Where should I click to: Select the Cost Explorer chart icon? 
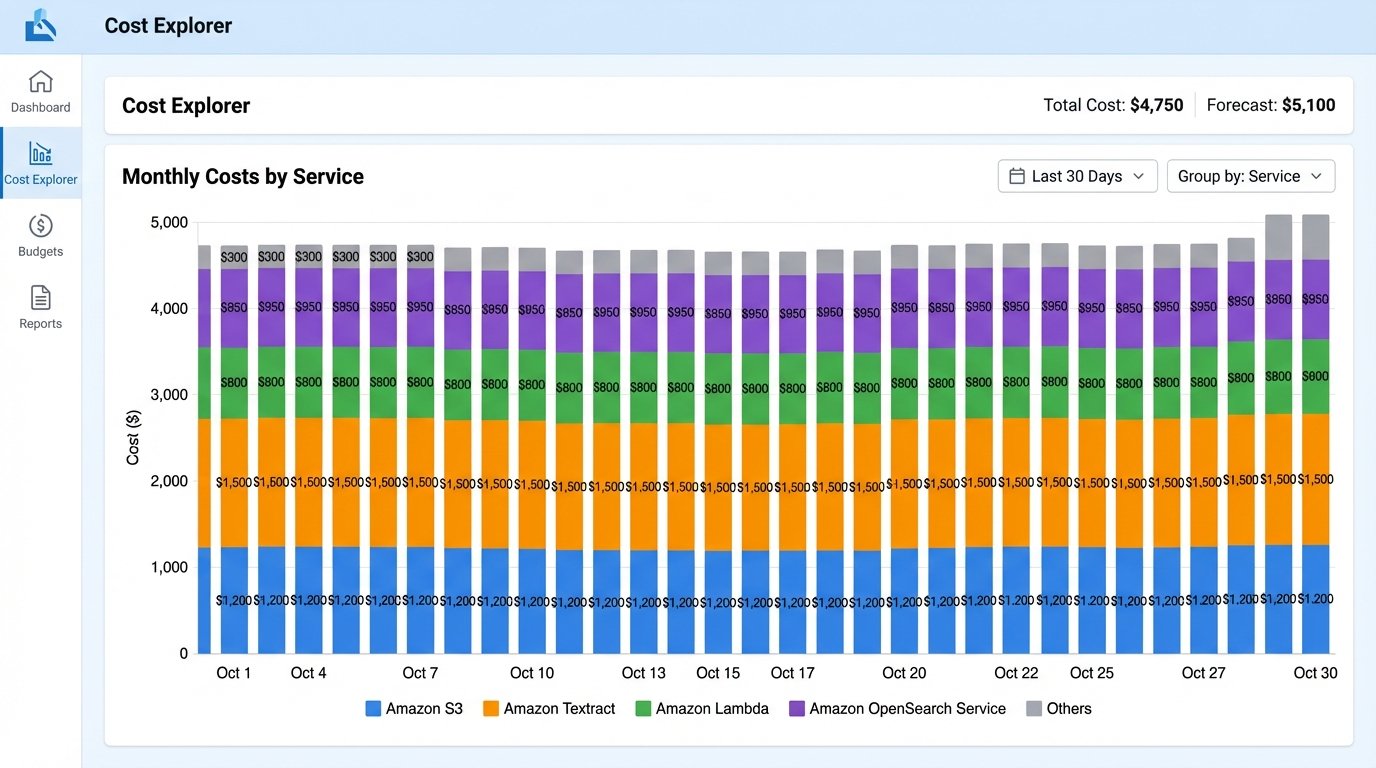pyautogui.click(x=41, y=153)
